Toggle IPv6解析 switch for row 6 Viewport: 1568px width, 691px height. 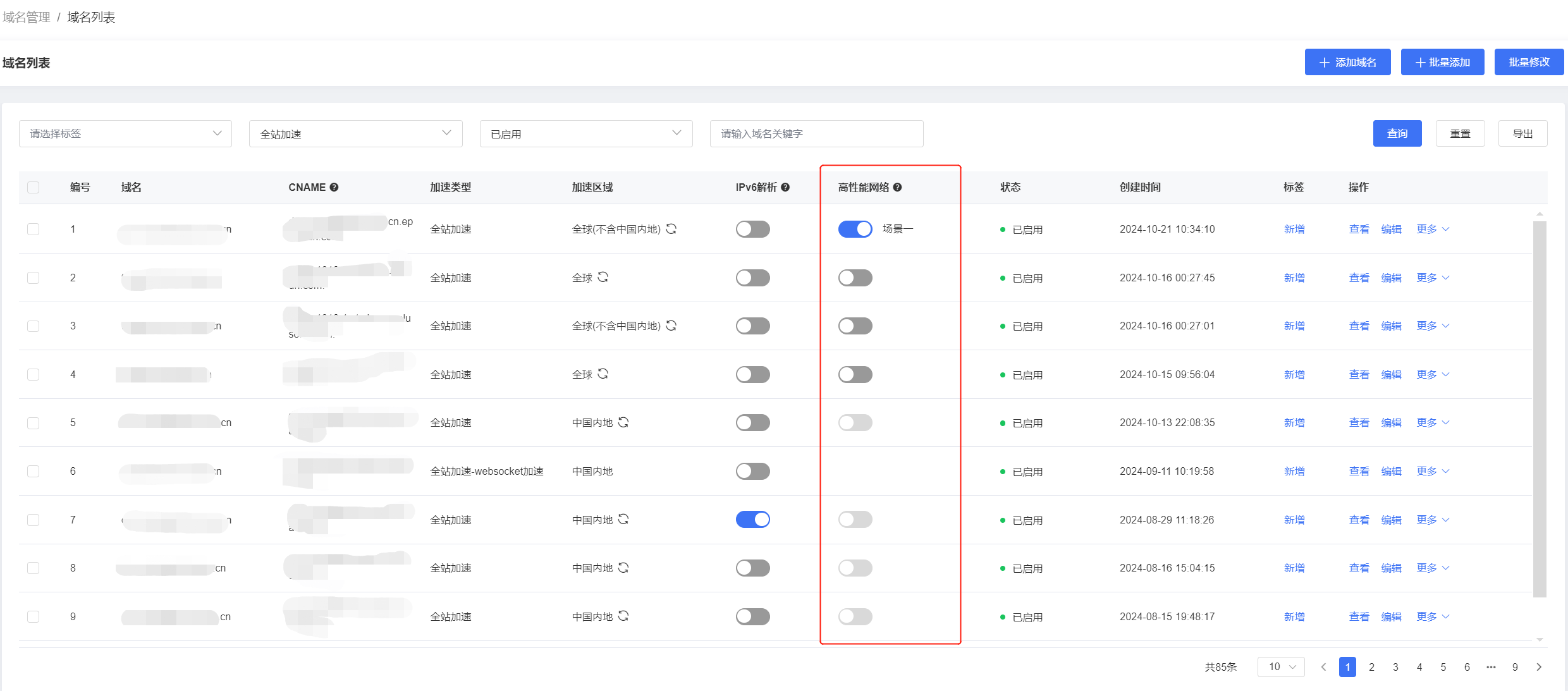coord(753,471)
